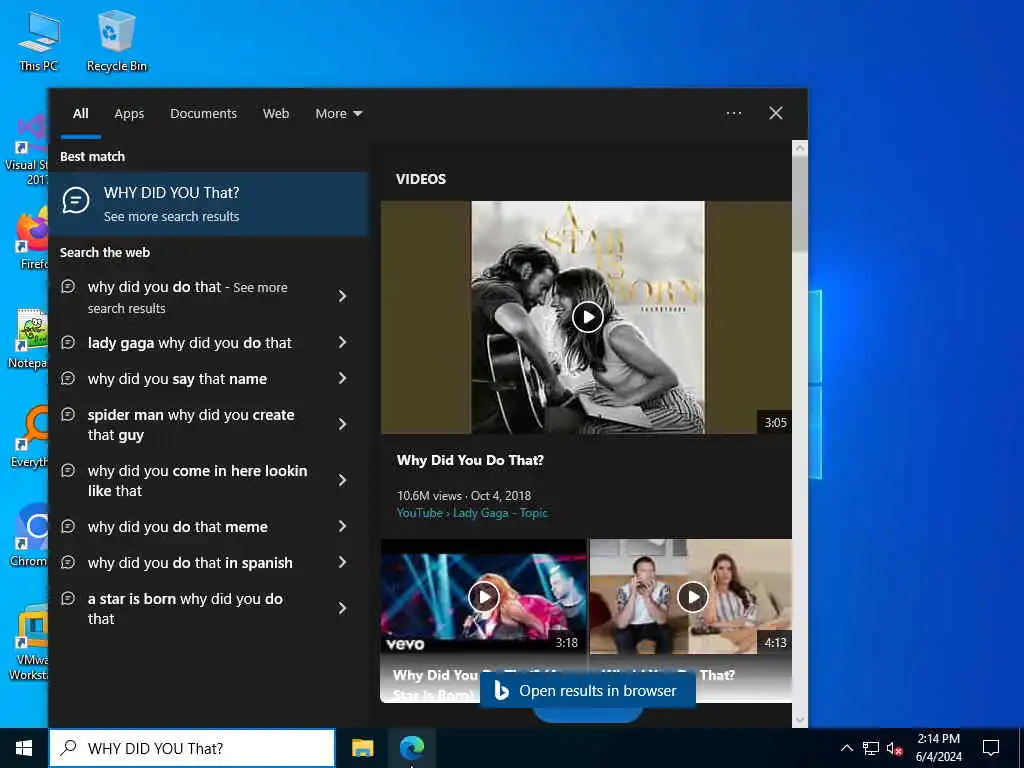The height and width of the screenshot is (768, 1024).
Task: Launch Microsoft Edge from taskbar
Action: tap(411, 748)
